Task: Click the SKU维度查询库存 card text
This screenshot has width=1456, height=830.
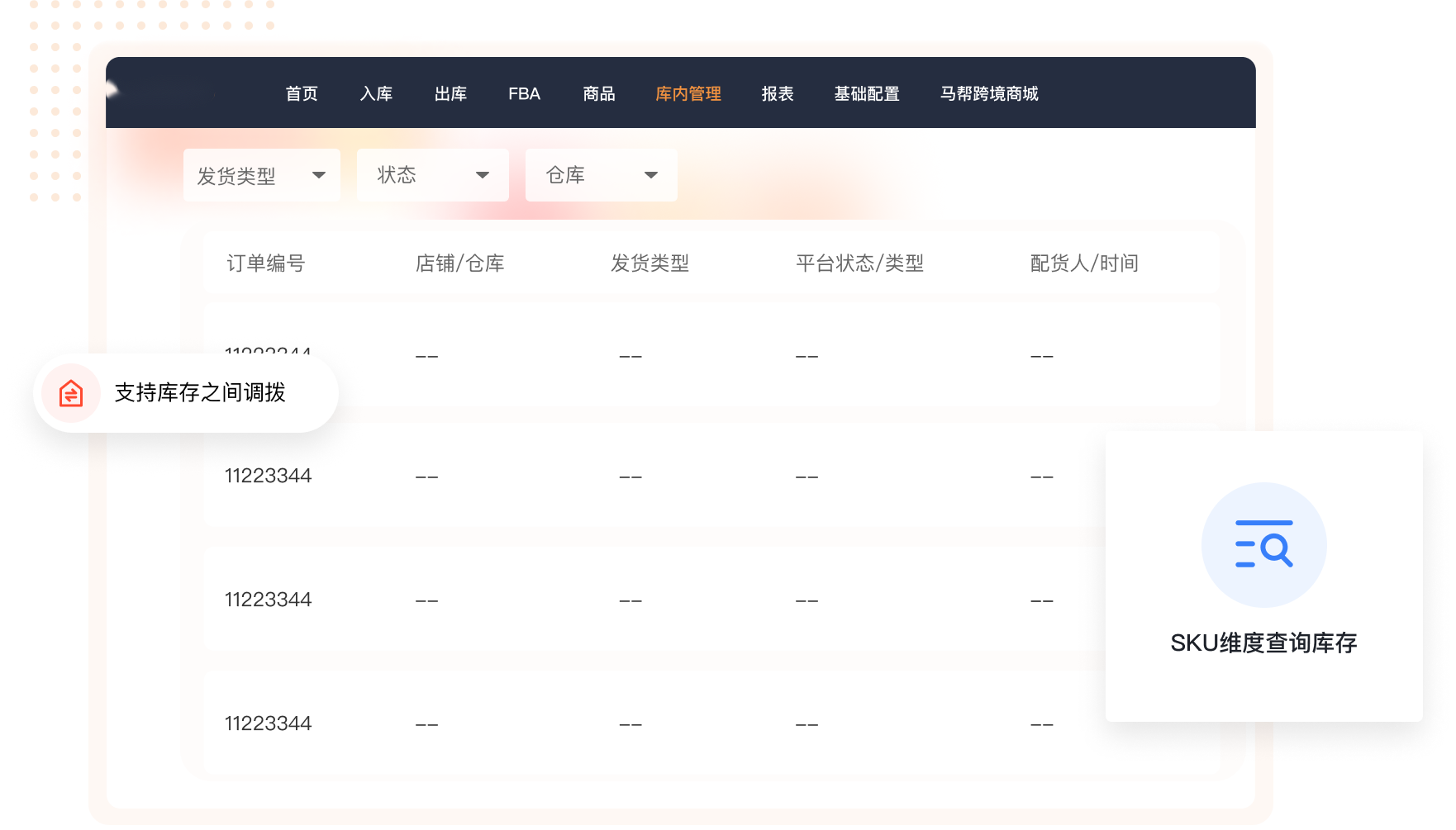Action: coord(1263,643)
